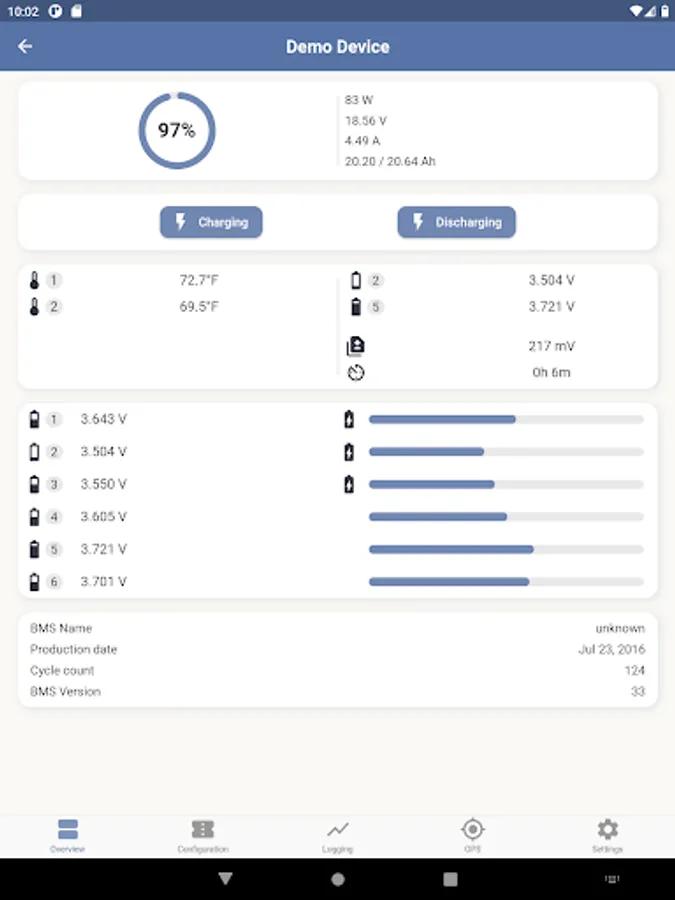Screen dimensions: 675x900
Task: Click the cell voltage difference icon (217 mV)
Action: point(356,346)
